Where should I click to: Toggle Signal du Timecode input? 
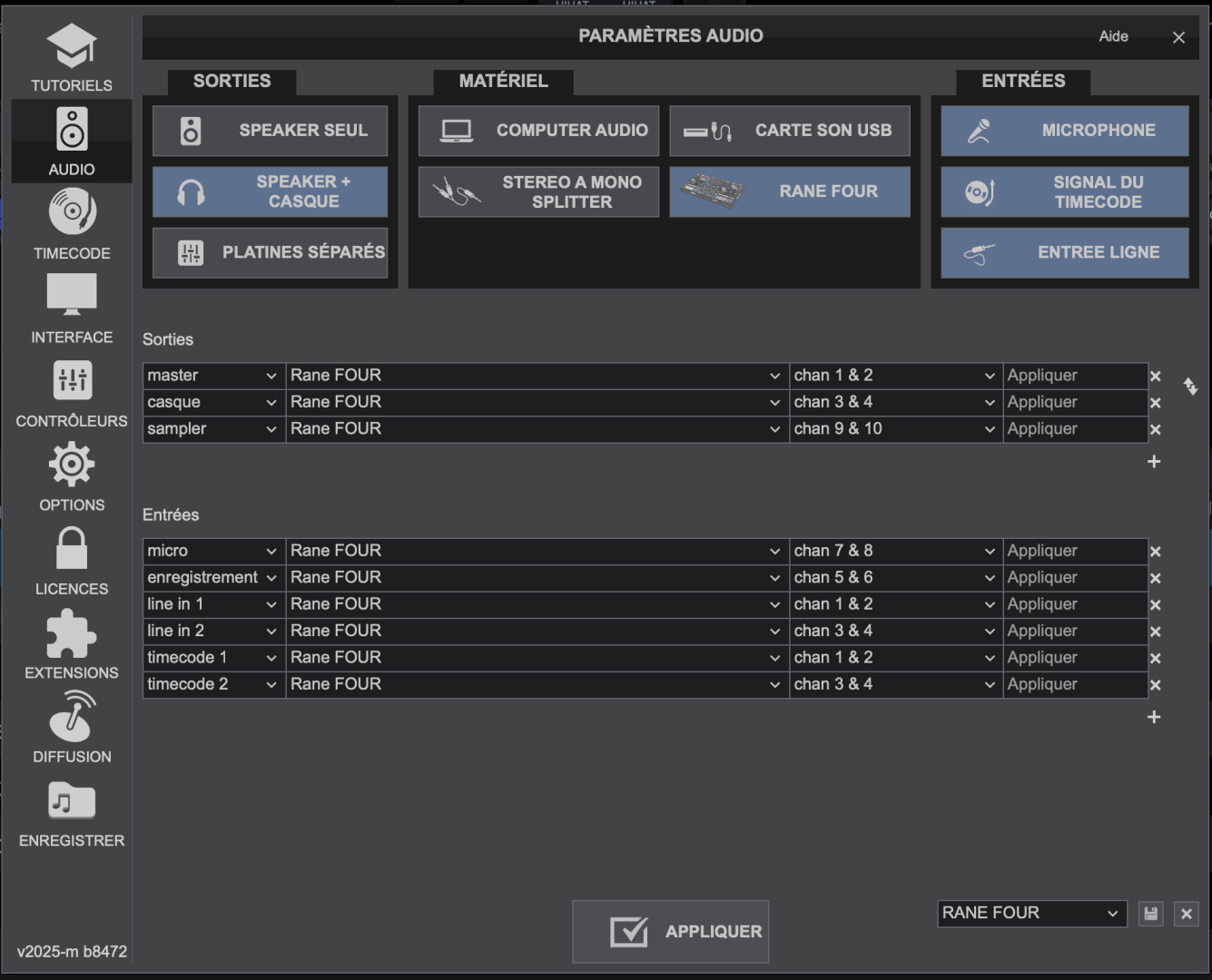[1065, 191]
